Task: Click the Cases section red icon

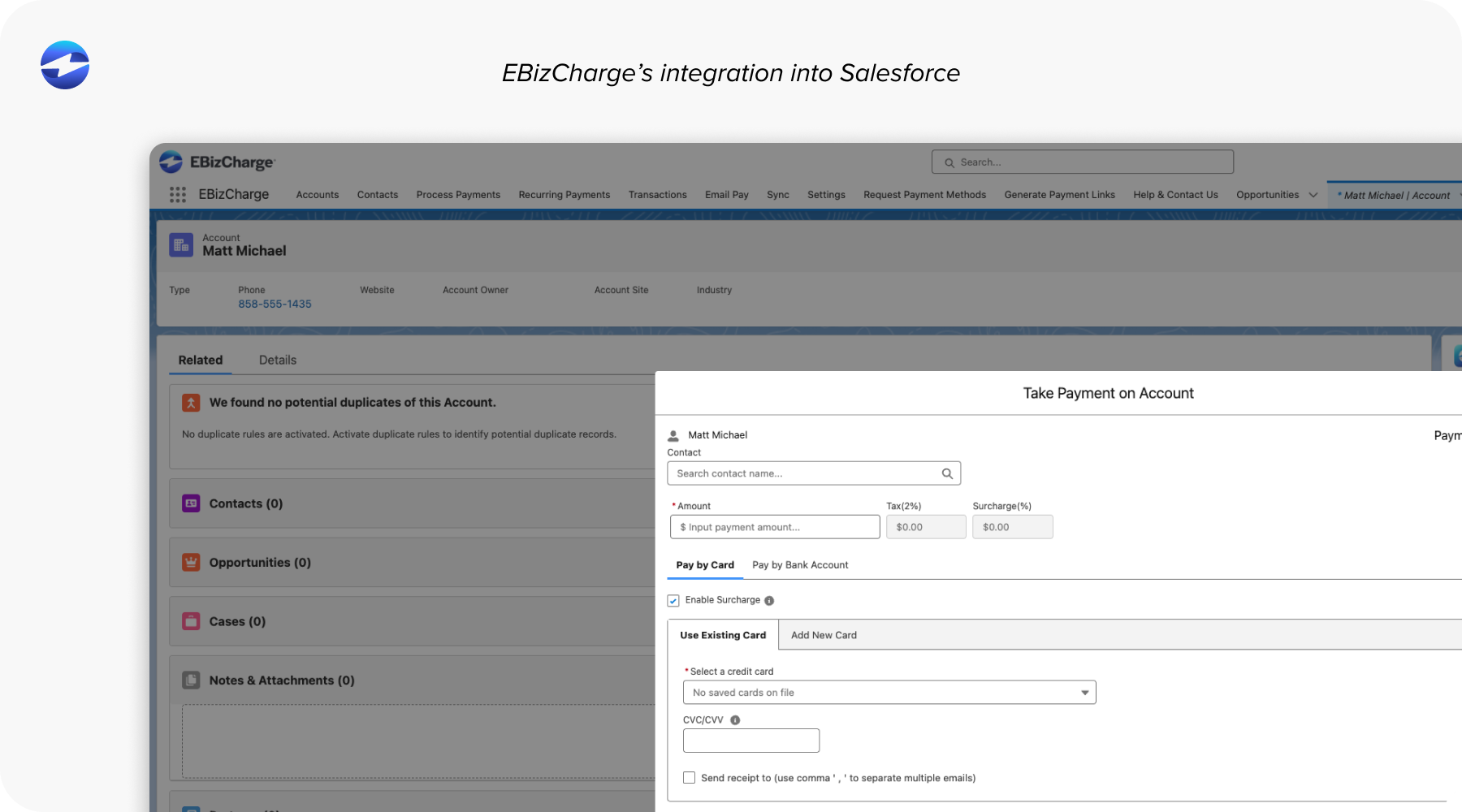Action: coord(191,621)
